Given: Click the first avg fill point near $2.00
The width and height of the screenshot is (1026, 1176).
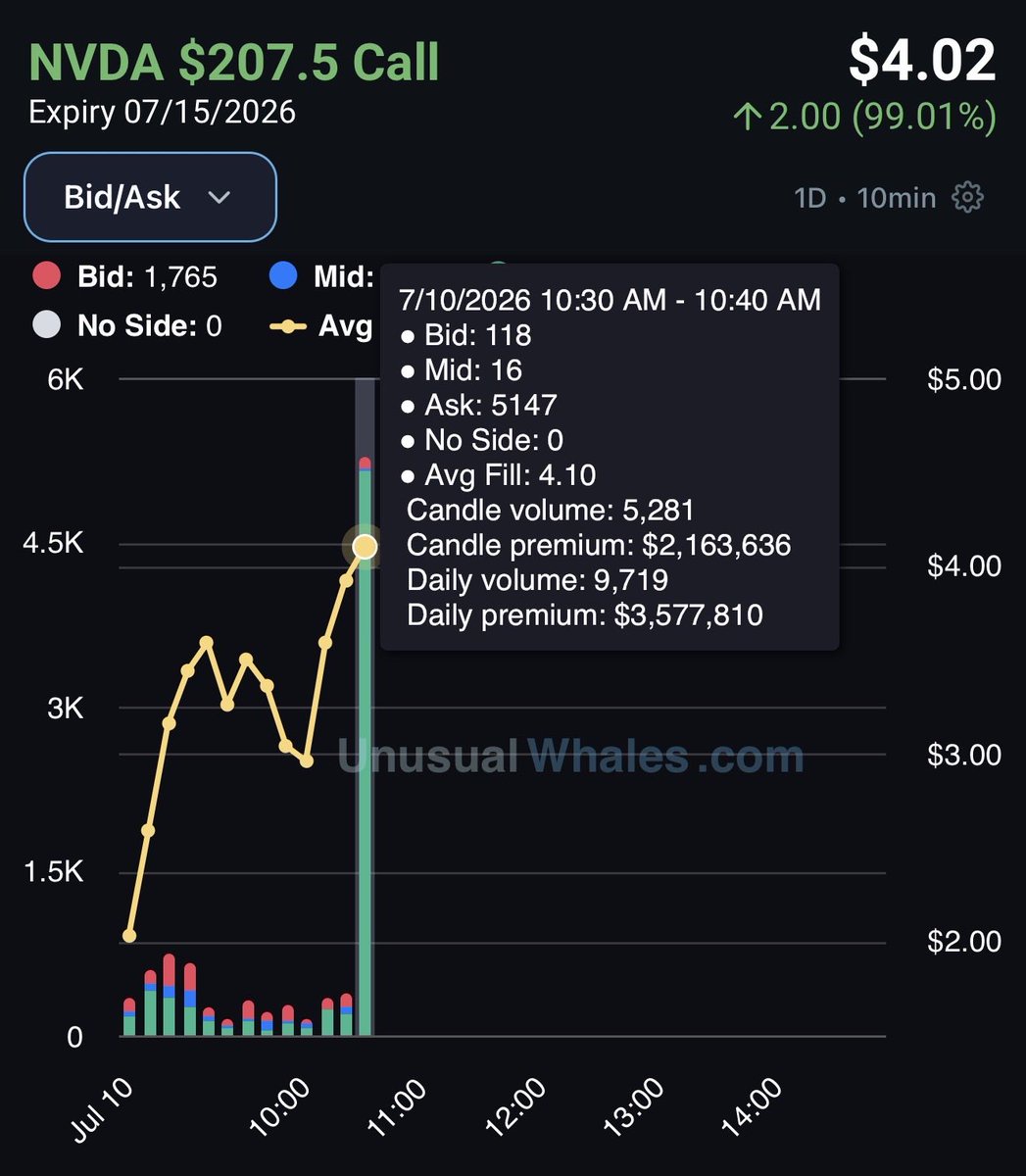Looking at the screenshot, I should pos(129,936).
